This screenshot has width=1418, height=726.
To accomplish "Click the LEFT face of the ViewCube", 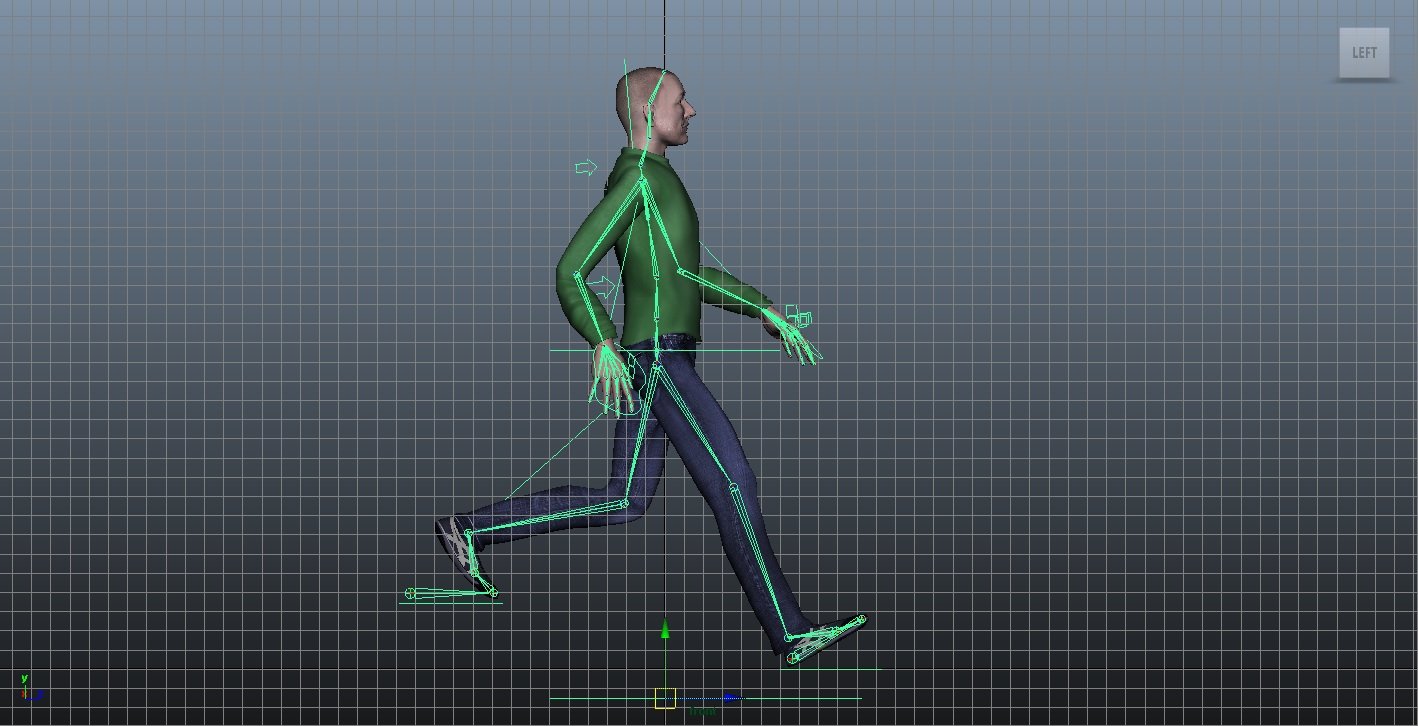I will [x=1364, y=53].
